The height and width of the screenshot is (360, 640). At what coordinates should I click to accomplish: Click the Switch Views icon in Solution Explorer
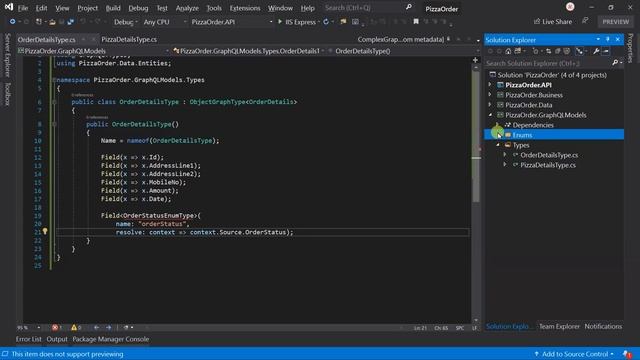[x=518, y=51]
